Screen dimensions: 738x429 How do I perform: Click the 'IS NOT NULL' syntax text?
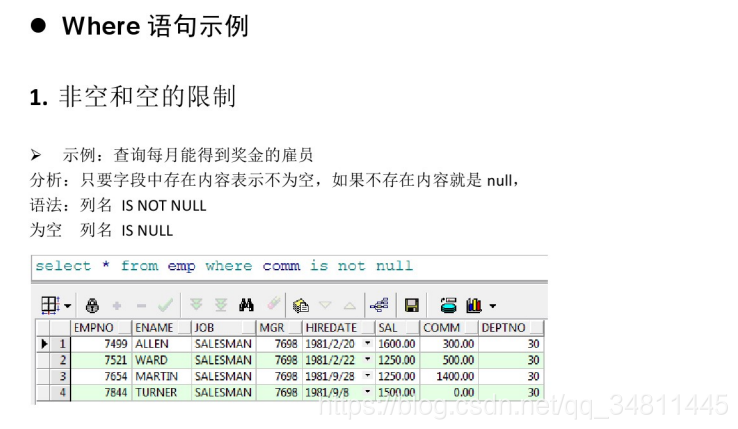[164, 206]
